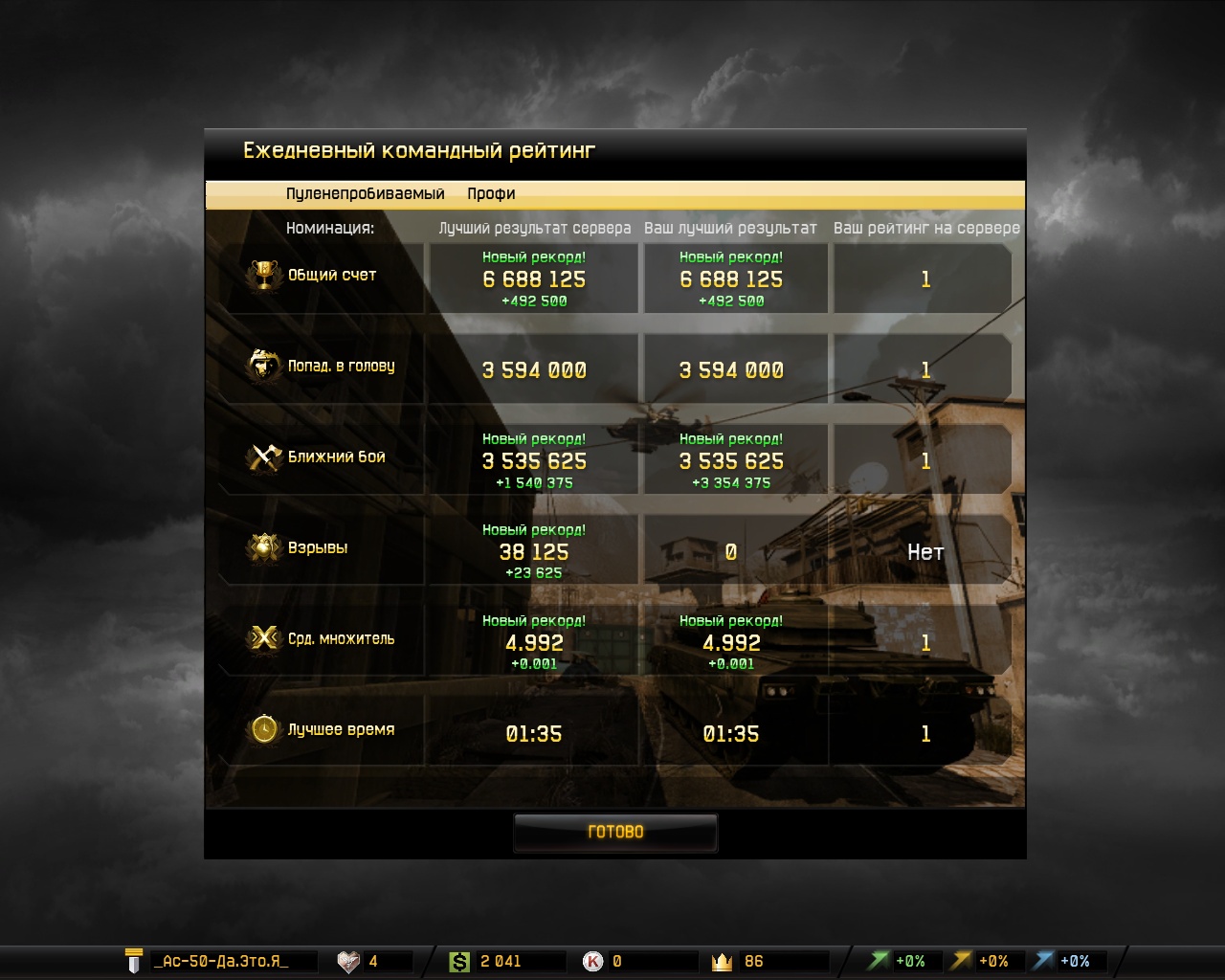Click the rating 1 in Общий счет row

tap(925, 279)
